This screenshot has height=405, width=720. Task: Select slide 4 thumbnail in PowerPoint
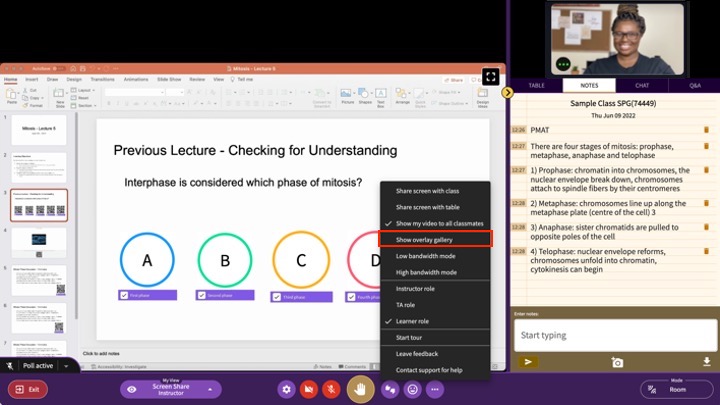[x=39, y=242]
